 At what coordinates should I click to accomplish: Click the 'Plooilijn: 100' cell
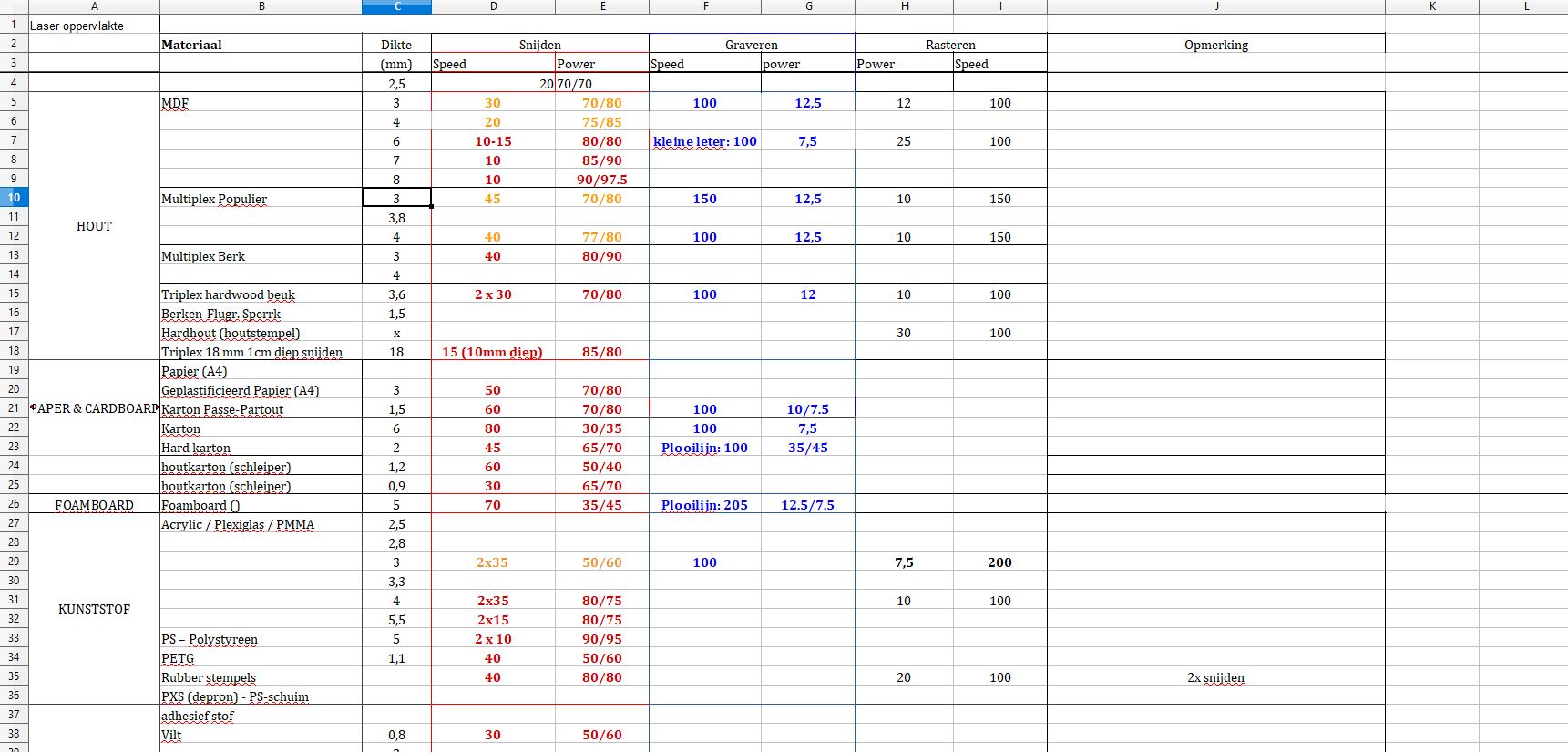coord(705,448)
